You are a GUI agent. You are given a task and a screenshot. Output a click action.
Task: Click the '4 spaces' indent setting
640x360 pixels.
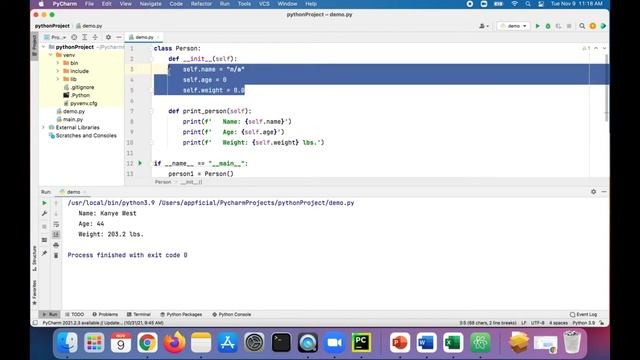click(558, 323)
